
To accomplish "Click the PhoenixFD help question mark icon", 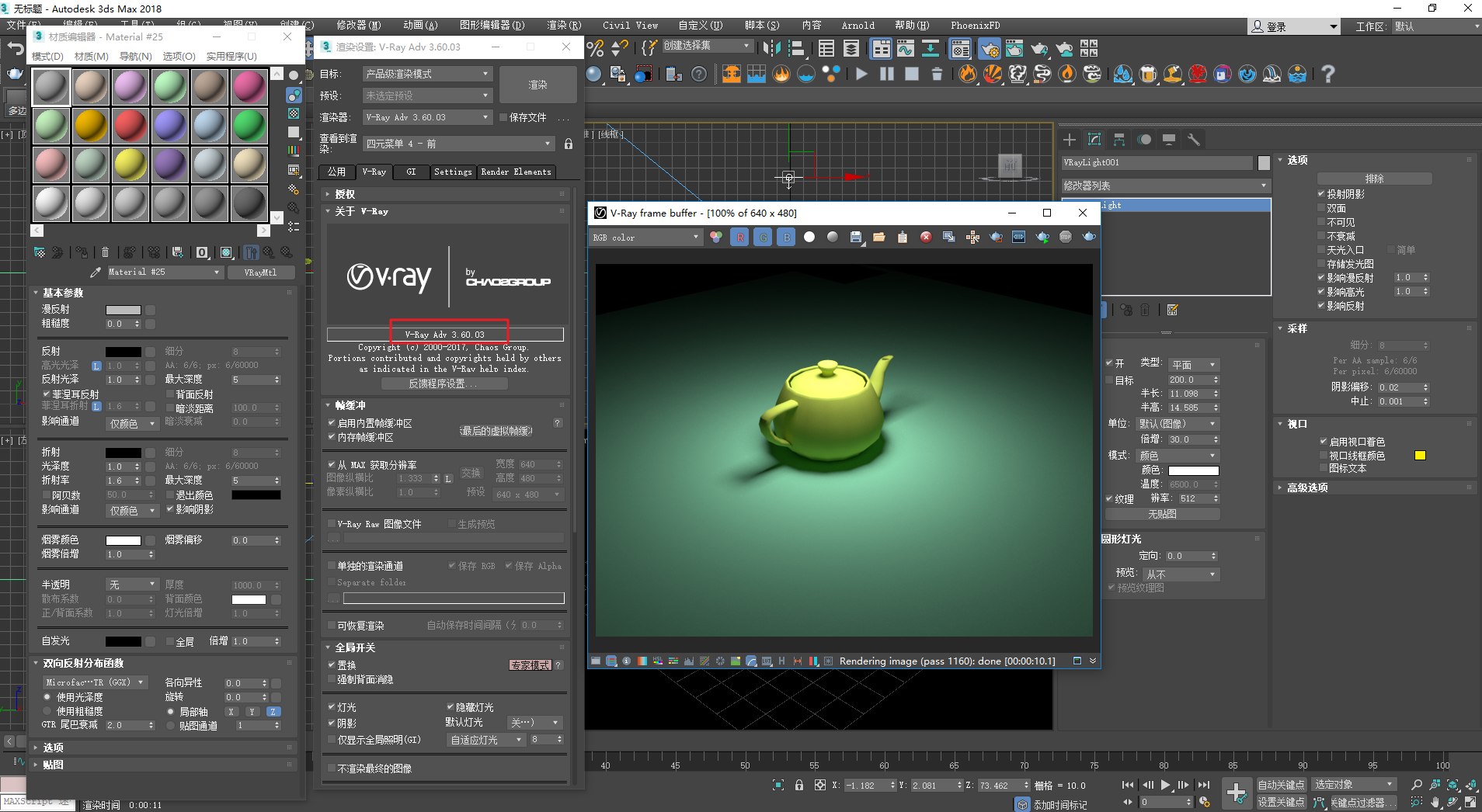I will 1328,74.
